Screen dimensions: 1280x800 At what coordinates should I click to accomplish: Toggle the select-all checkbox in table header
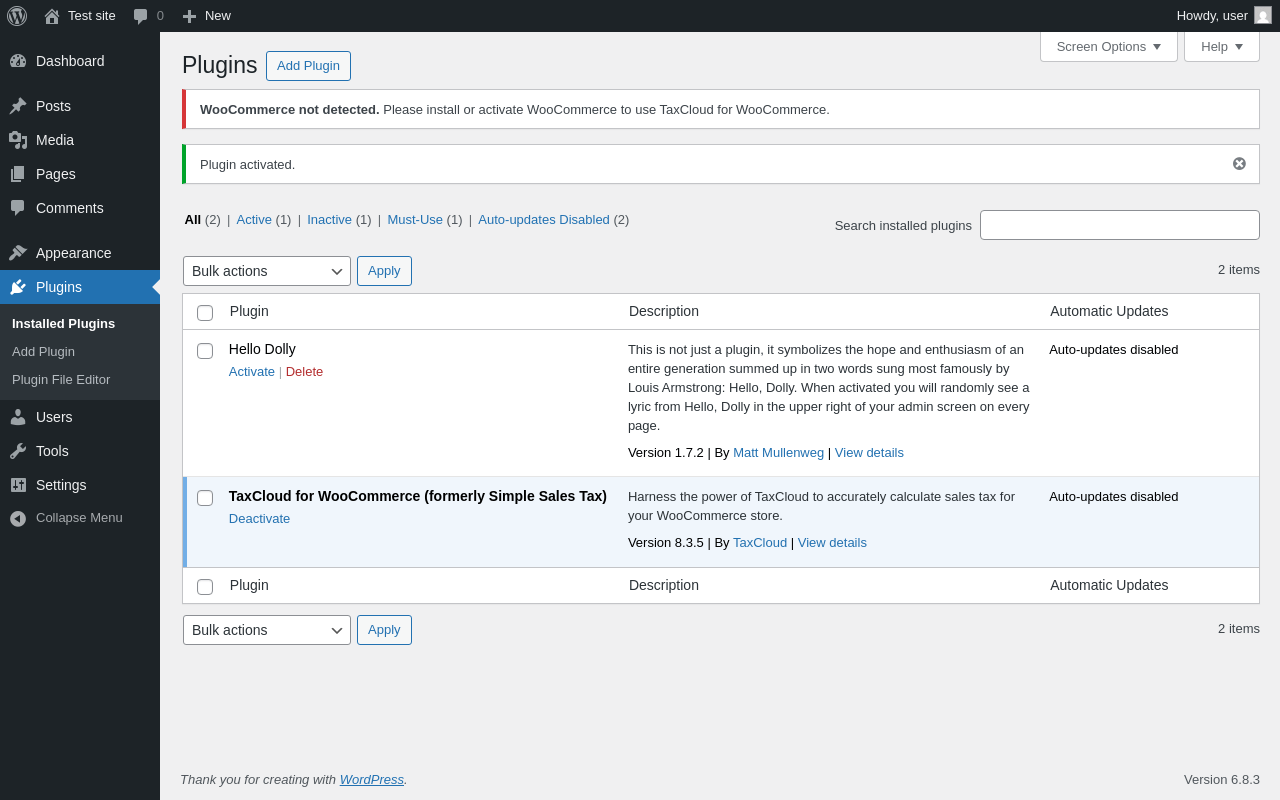[205, 313]
